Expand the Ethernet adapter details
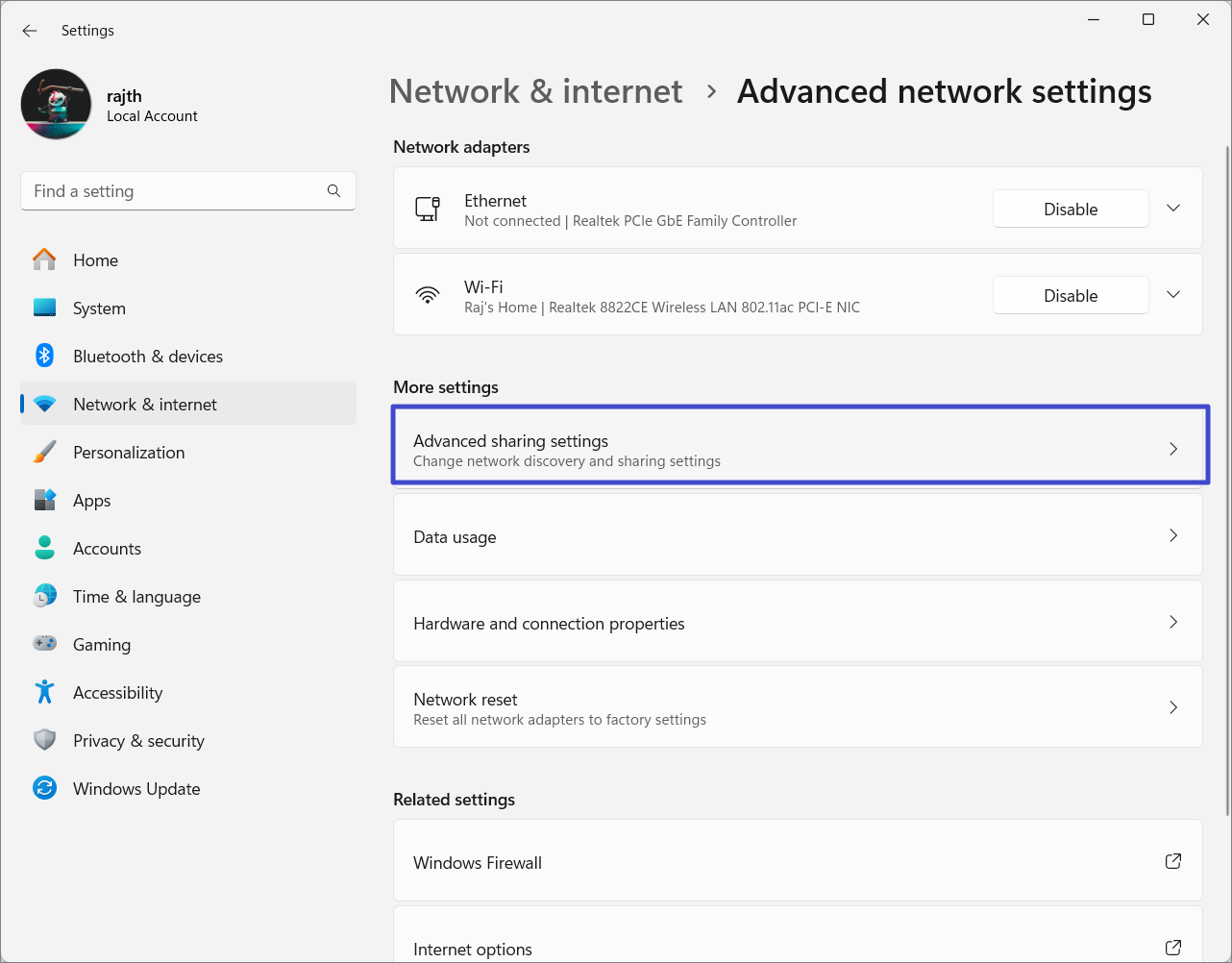Viewport: 1232px width, 963px height. pyautogui.click(x=1173, y=209)
